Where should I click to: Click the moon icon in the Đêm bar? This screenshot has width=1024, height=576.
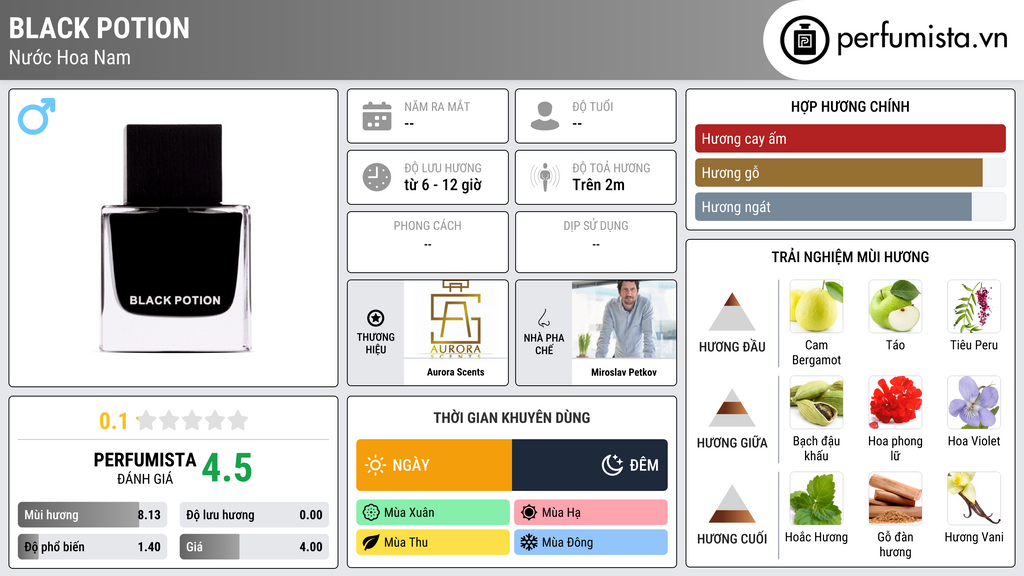612,465
